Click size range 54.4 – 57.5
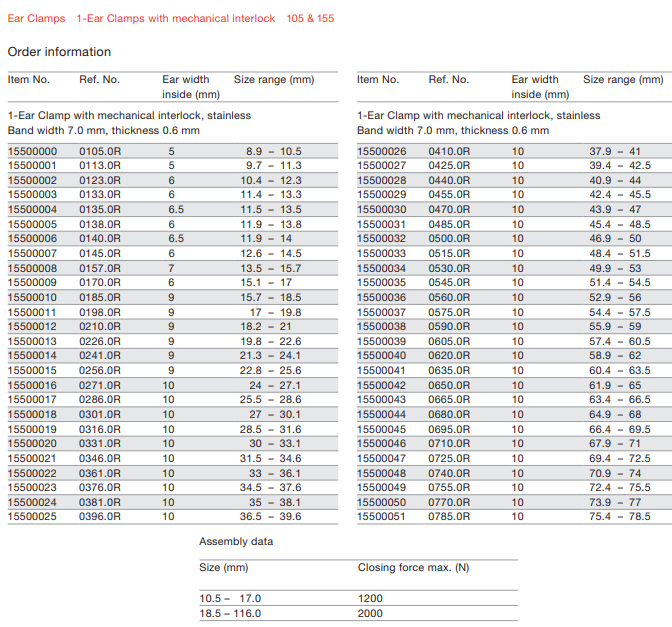The width and height of the screenshot is (672, 627). [x=620, y=312]
